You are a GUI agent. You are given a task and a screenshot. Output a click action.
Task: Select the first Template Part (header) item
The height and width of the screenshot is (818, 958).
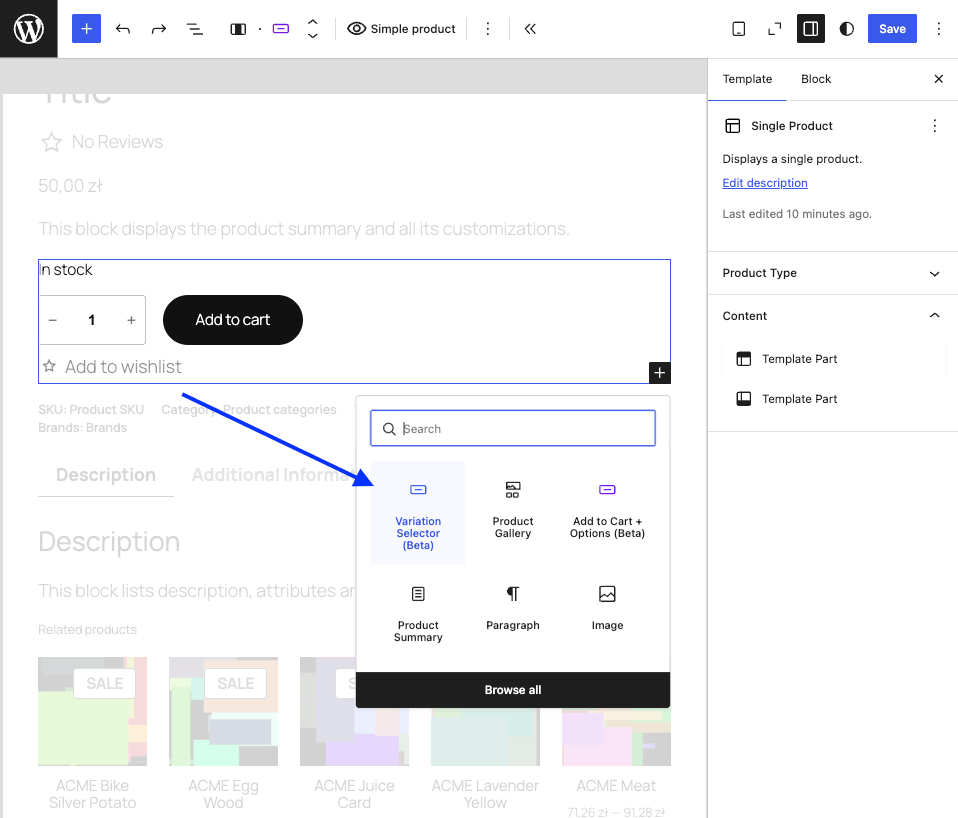[835, 359]
